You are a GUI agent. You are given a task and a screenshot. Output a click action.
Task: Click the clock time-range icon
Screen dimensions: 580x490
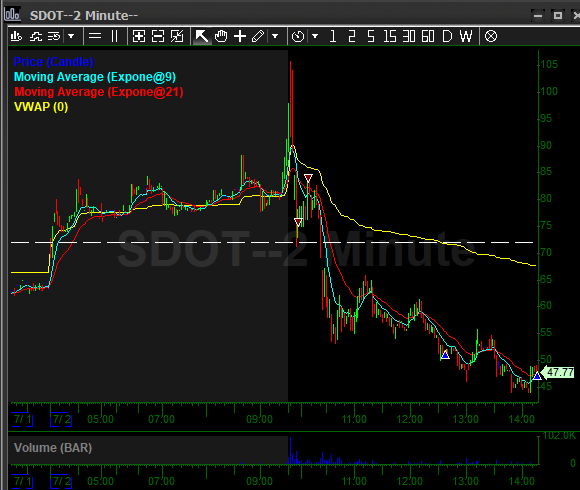click(x=298, y=36)
